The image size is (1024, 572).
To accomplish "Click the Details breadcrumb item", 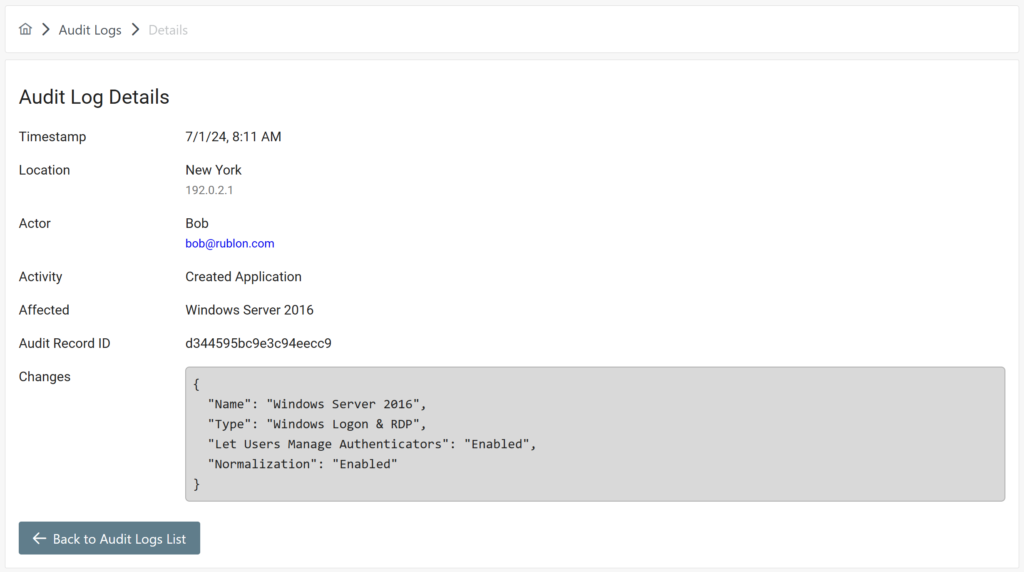I will (168, 30).
